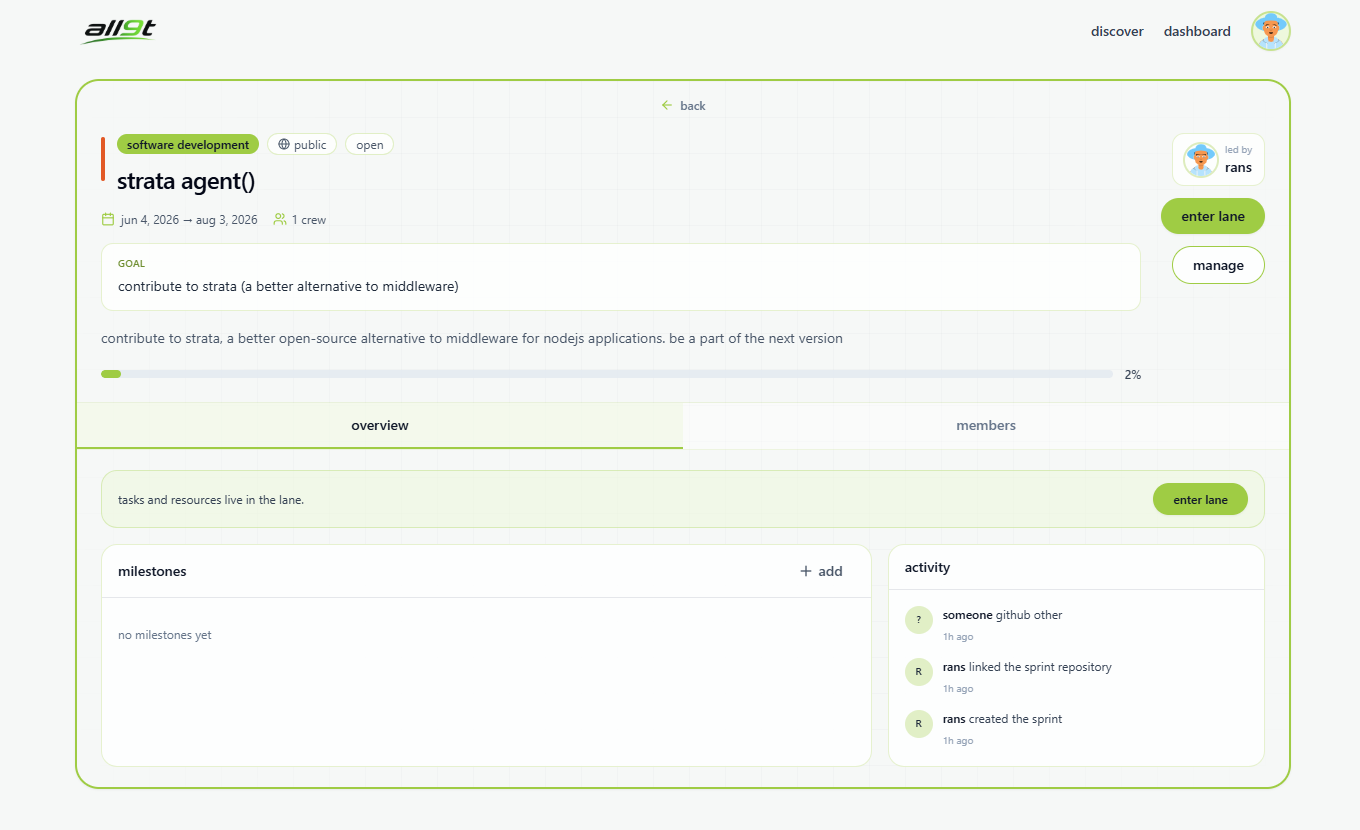This screenshot has height=830, width=1360.
Task: Click the jun 4, 2026 date range
Action: pyautogui.click(x=189, y=219)
